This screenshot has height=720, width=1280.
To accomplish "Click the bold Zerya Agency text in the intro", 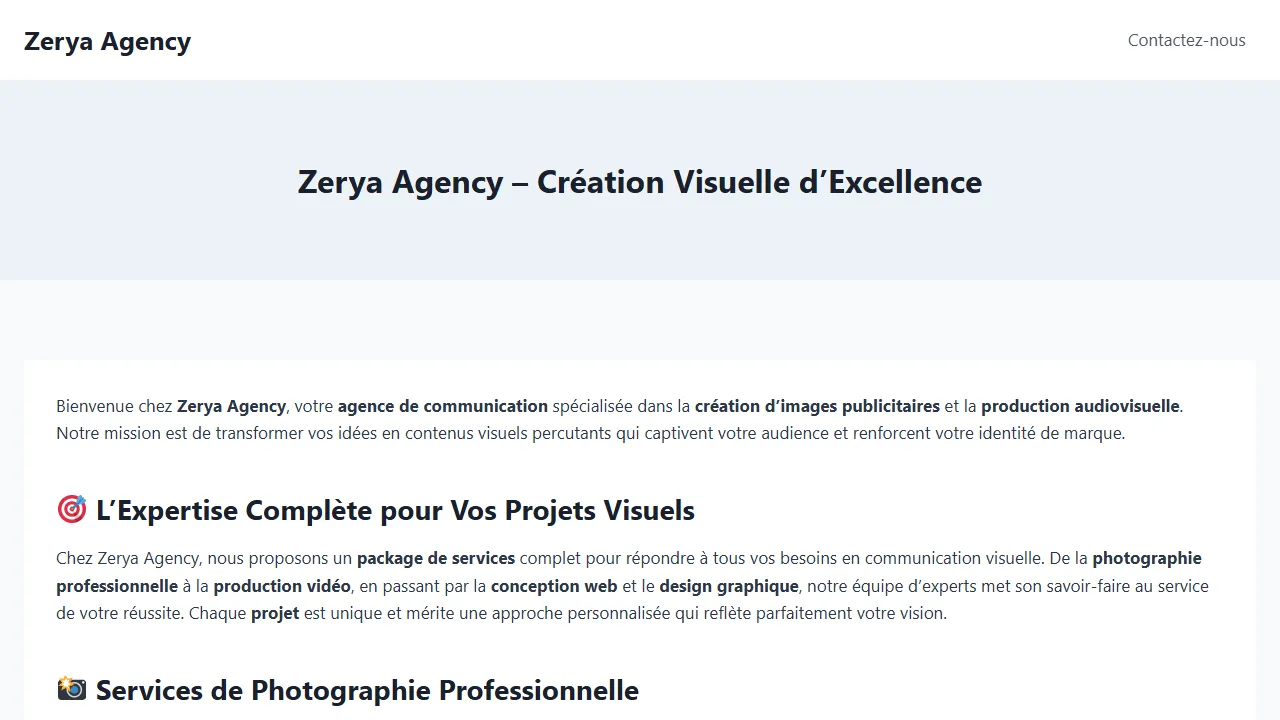I will (x=231, y=406).
